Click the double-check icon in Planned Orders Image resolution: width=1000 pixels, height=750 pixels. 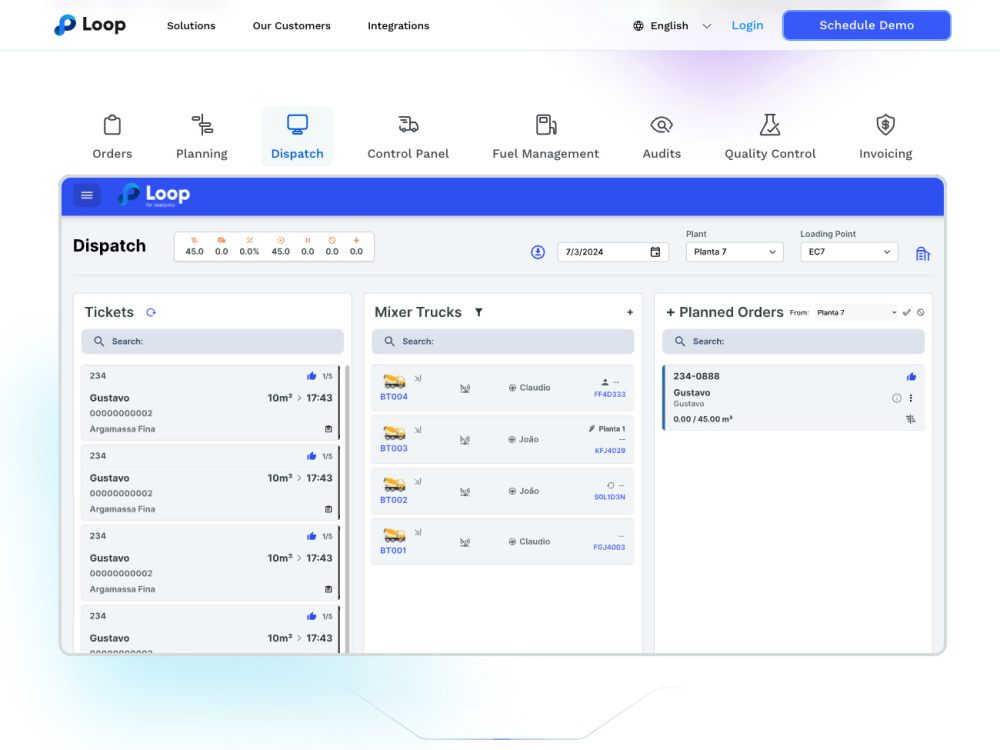pos(906,312)
